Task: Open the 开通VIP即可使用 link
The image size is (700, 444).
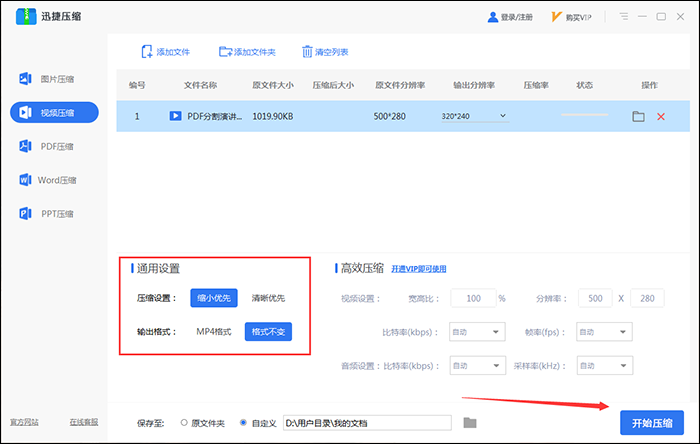Action: [418, 269]
